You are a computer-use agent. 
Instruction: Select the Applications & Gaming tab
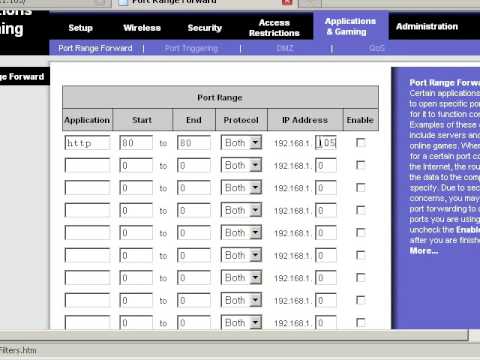coord(350,26)
